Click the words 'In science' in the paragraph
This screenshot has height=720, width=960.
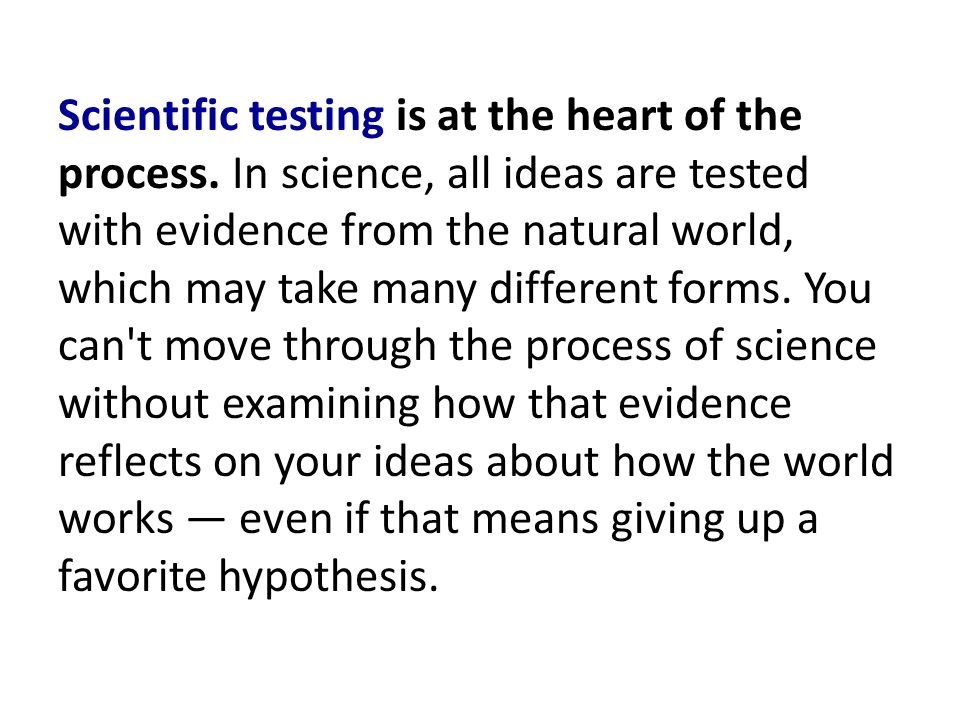pyautogui.click(x=328, y=174)
